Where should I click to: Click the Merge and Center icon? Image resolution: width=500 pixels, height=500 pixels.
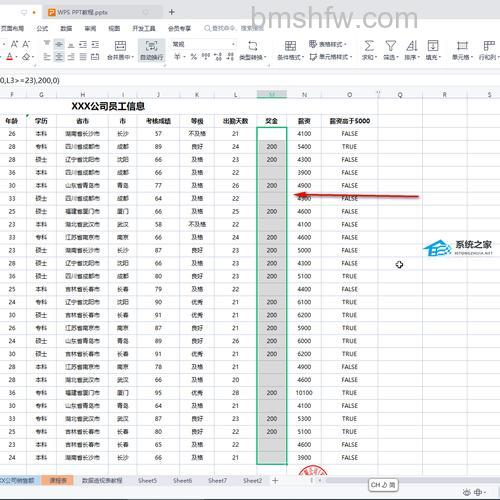pyautogui.click(x=120, y=46)
